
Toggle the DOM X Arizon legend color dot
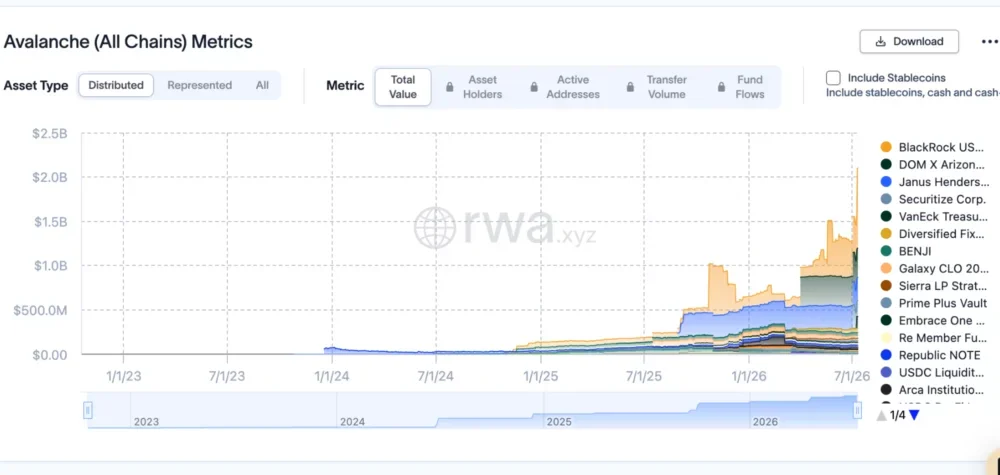click(886, 164)
